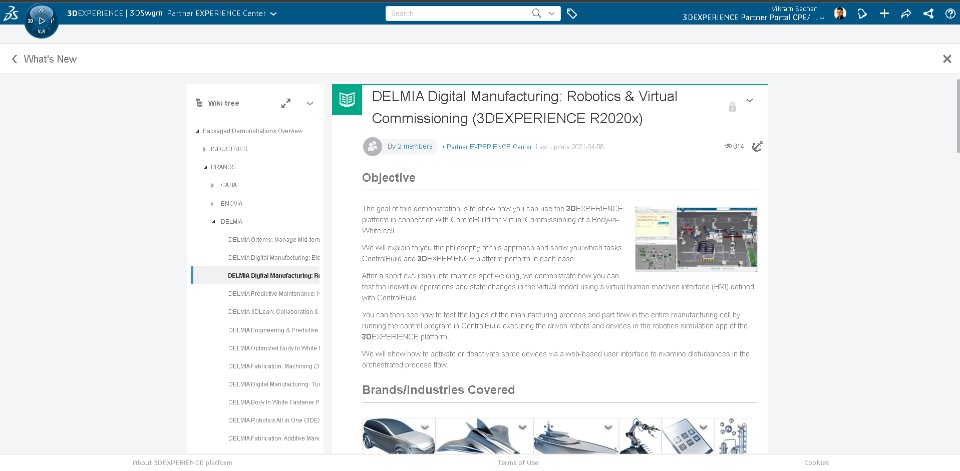Open DELMIA Body In White Fastener page
960x471 pixels.
pos(274,402)
